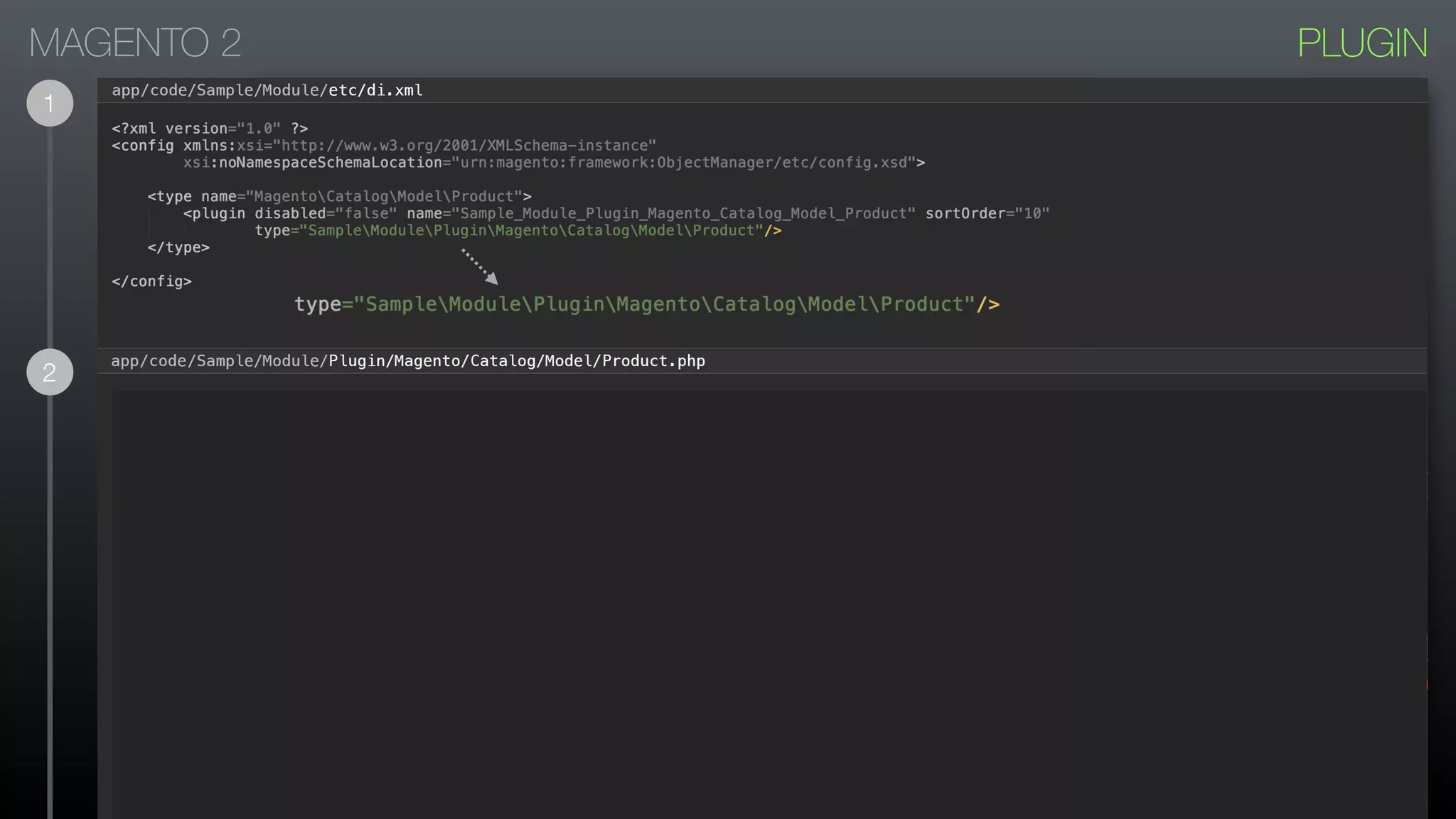1456x819 pixels.
Task: Click the '<config xmlns:xsi=' line
Action: click(x=384, y=146)
